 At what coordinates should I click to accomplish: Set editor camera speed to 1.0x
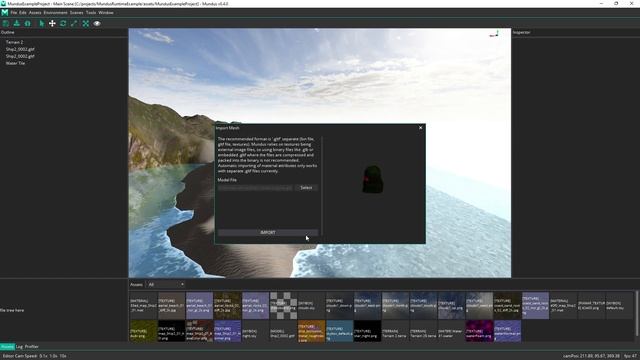53,356
